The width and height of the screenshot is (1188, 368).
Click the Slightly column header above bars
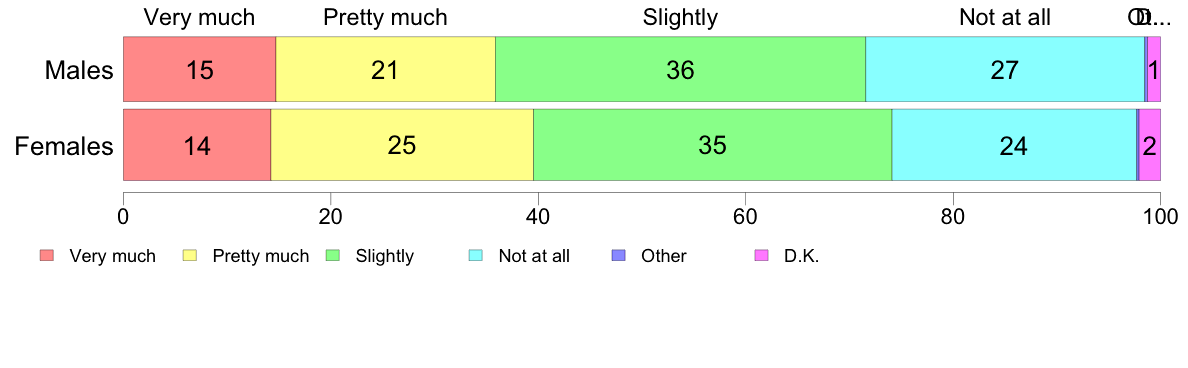pos(680,17)
